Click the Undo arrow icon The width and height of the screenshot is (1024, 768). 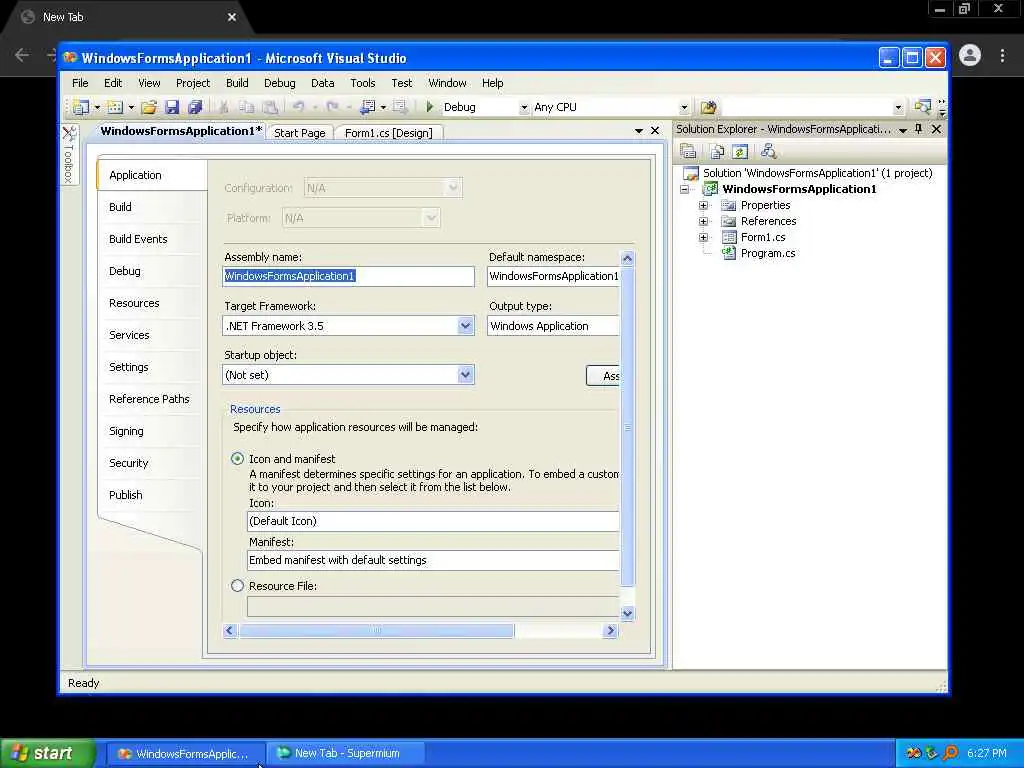[x=298, y=107]
